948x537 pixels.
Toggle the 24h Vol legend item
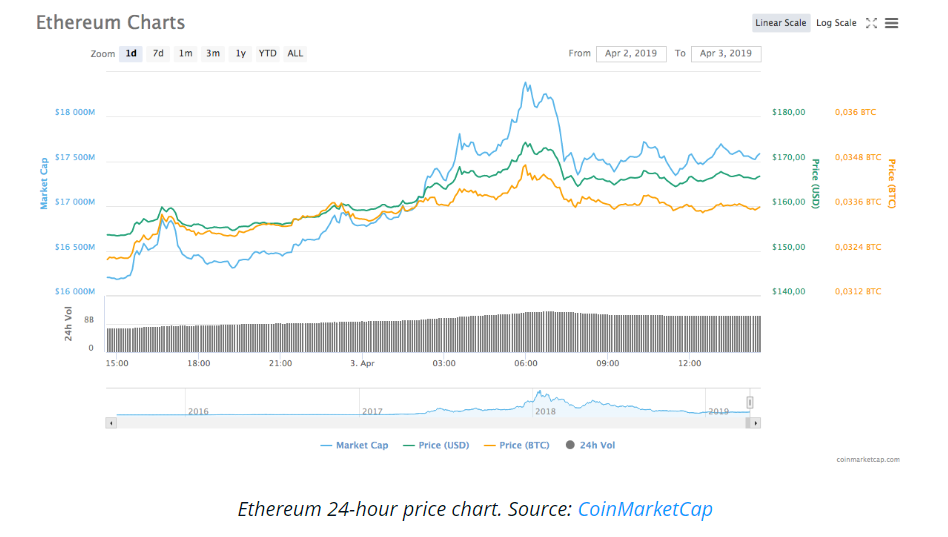point(591,445)
